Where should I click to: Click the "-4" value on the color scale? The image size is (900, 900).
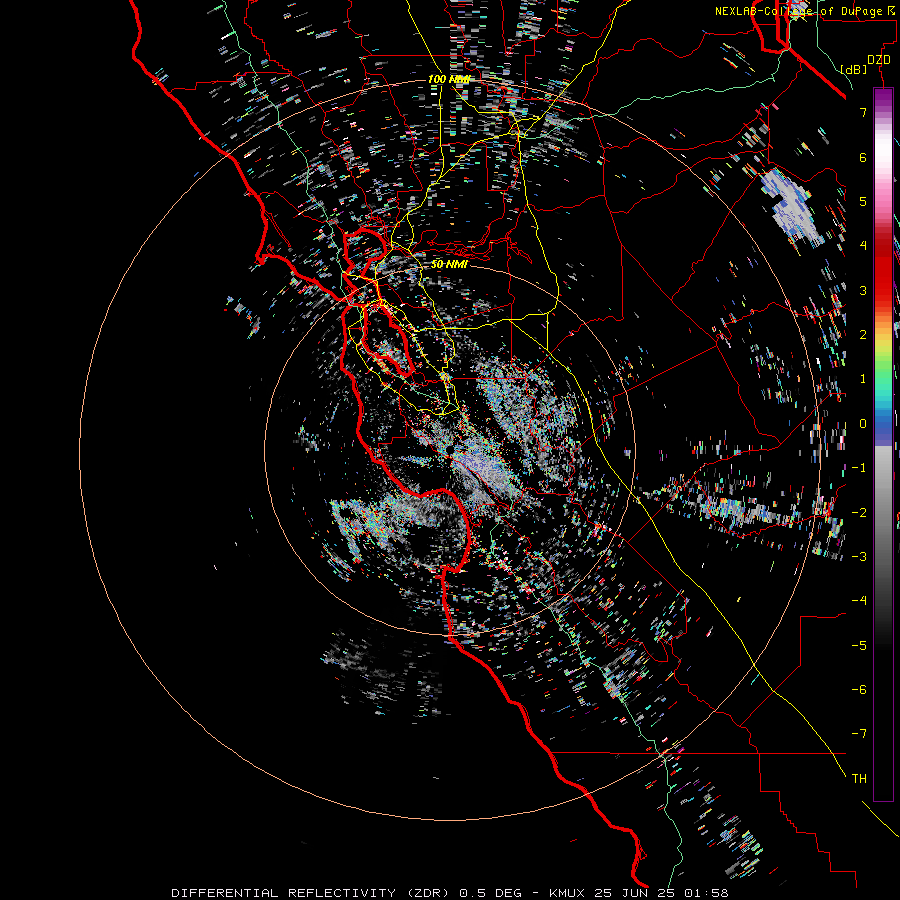tap(859, 600)
